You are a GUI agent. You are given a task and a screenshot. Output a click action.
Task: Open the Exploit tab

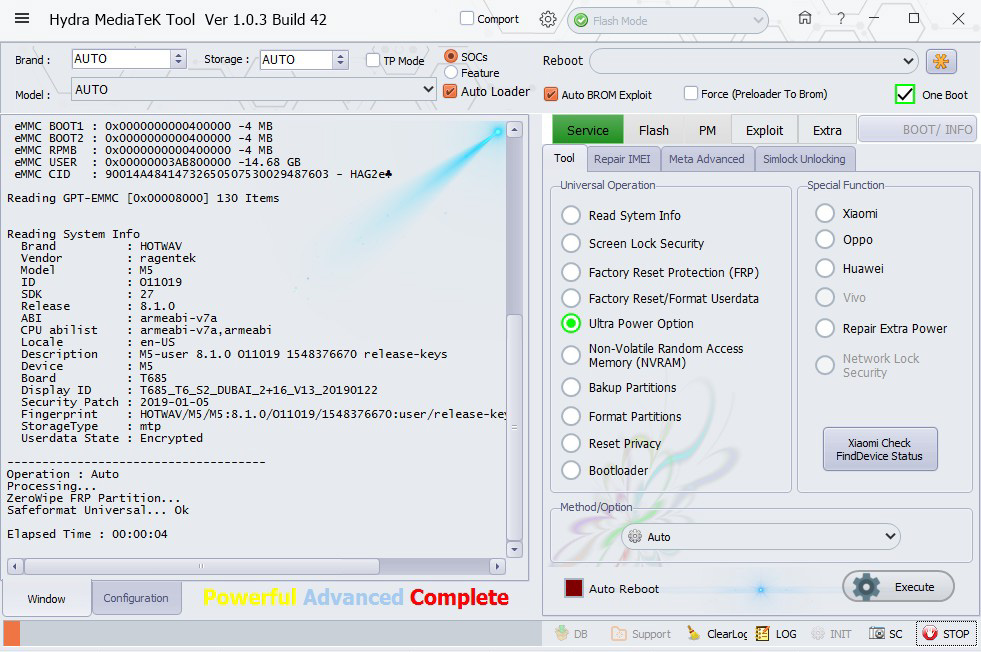point(764,130)
